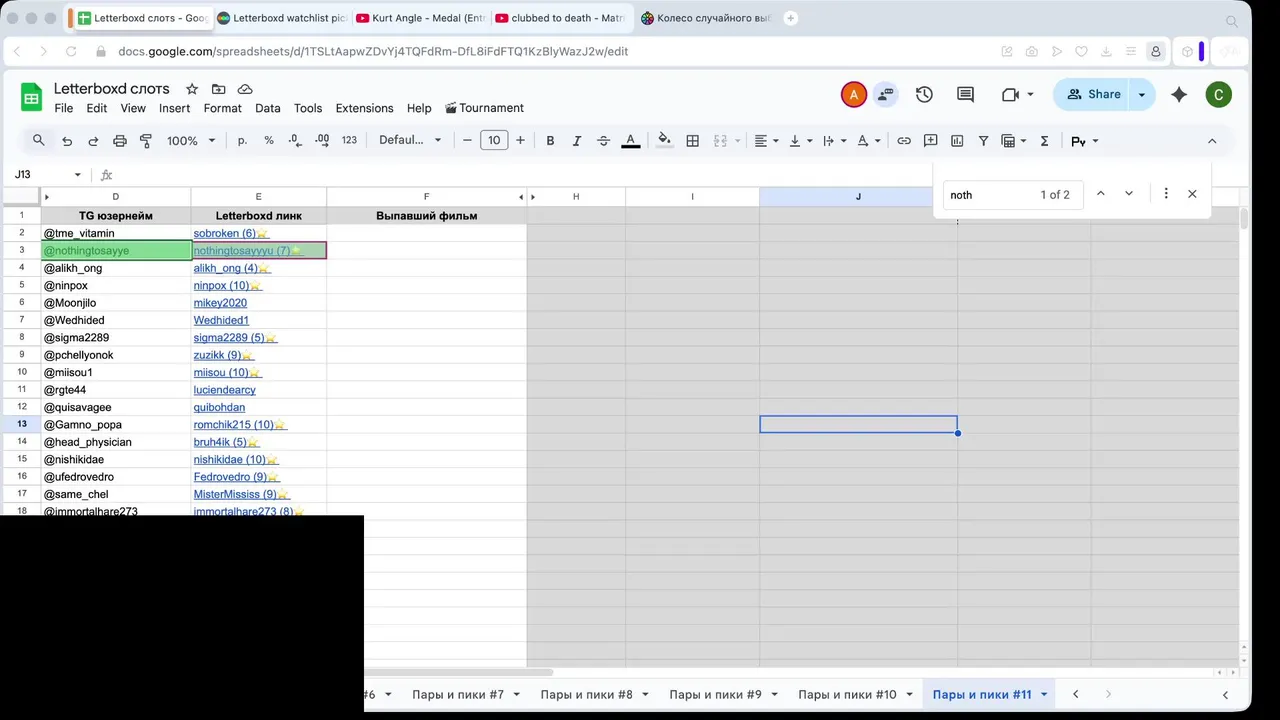Open the File menu

tap(63, 108)
